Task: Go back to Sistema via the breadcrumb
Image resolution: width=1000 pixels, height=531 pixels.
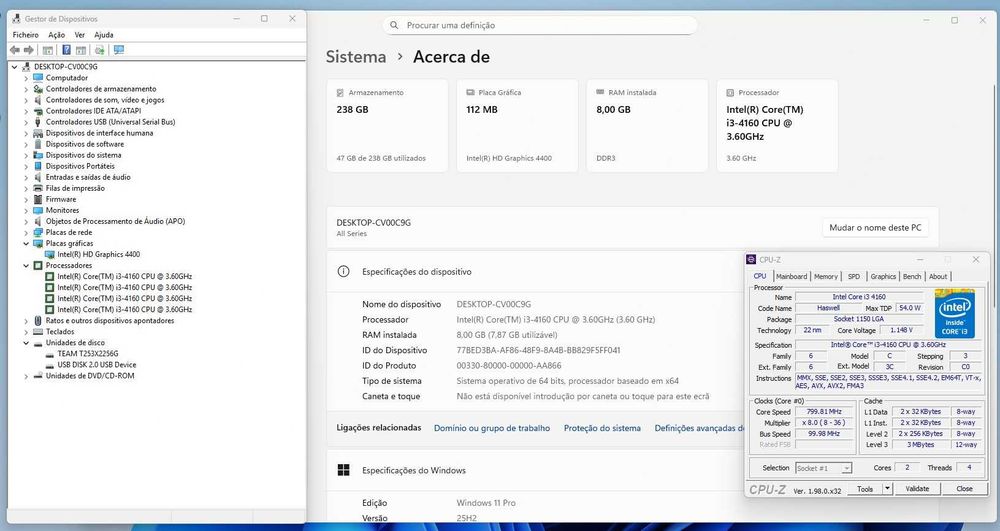Action: tap(356, 57)
